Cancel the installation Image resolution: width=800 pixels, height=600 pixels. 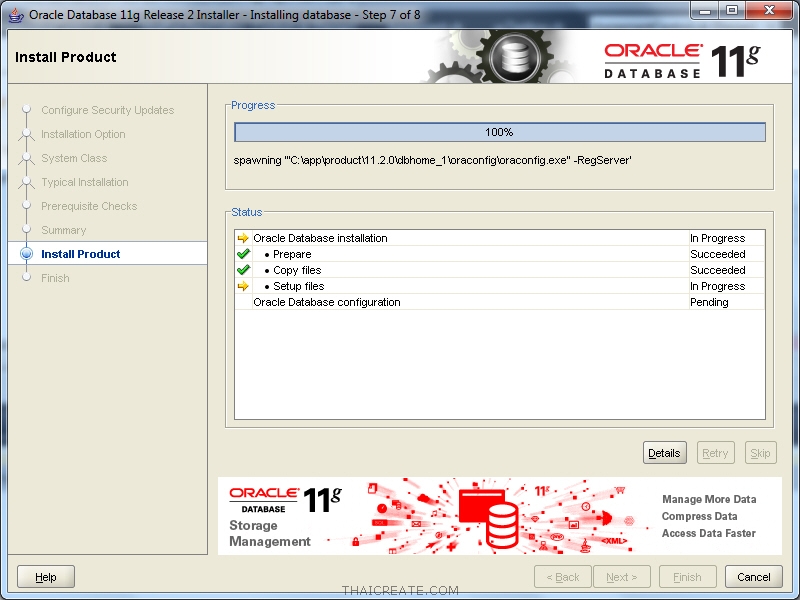pyautogui.click(x=753, y=576)
